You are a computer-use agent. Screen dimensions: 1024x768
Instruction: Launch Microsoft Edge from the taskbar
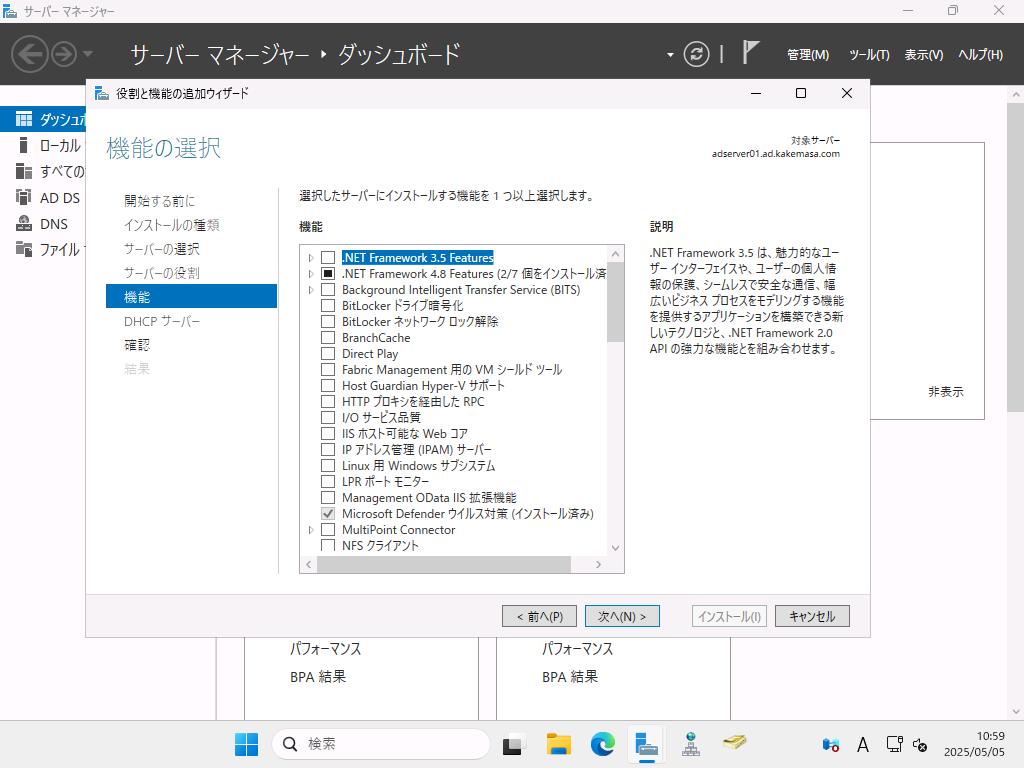[x=602, y=744]
